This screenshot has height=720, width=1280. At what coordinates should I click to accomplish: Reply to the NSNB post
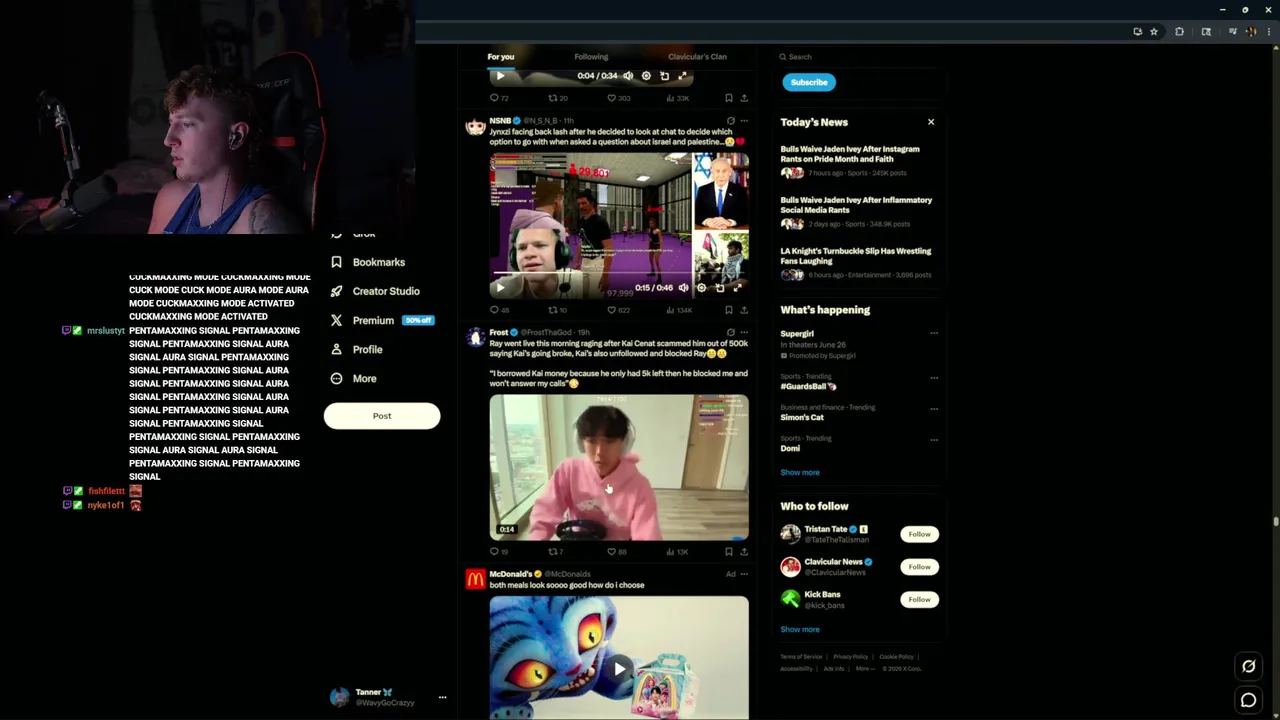[x=498, y=310]
